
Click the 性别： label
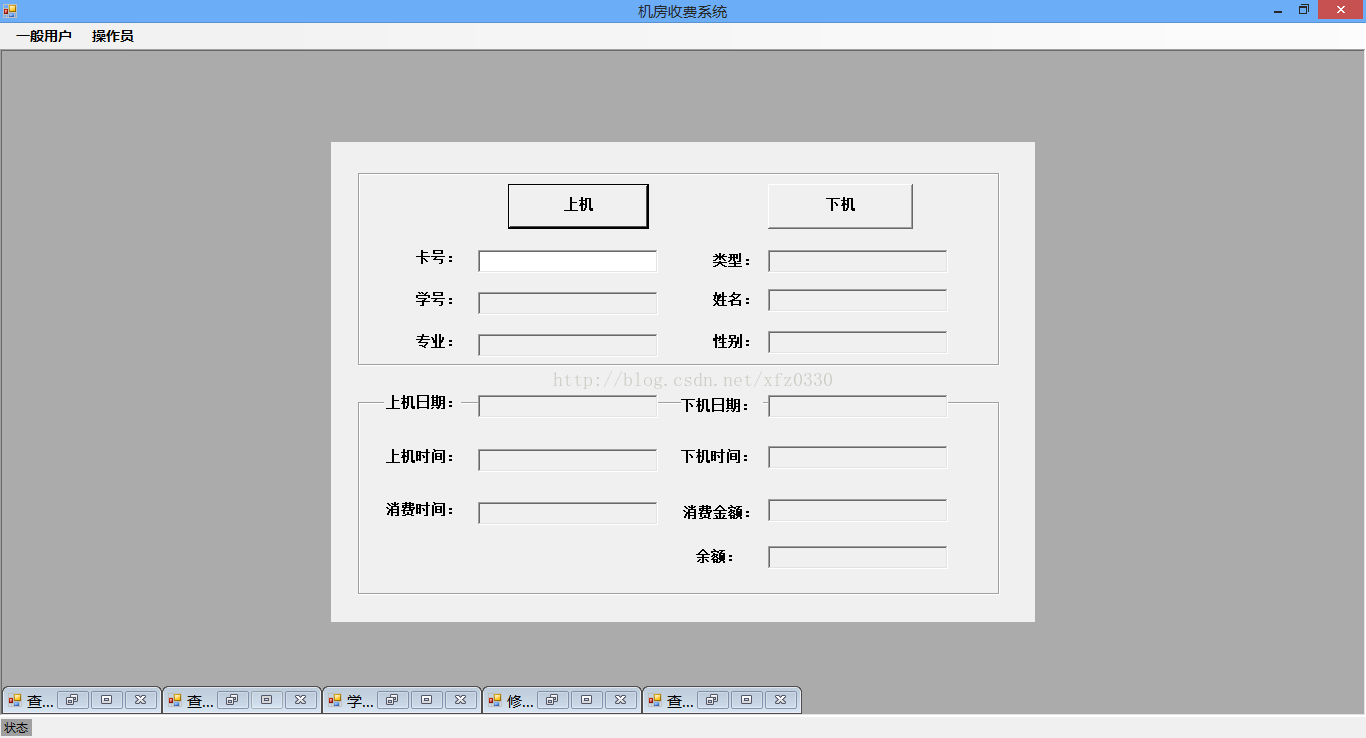(x=732, y=342)
